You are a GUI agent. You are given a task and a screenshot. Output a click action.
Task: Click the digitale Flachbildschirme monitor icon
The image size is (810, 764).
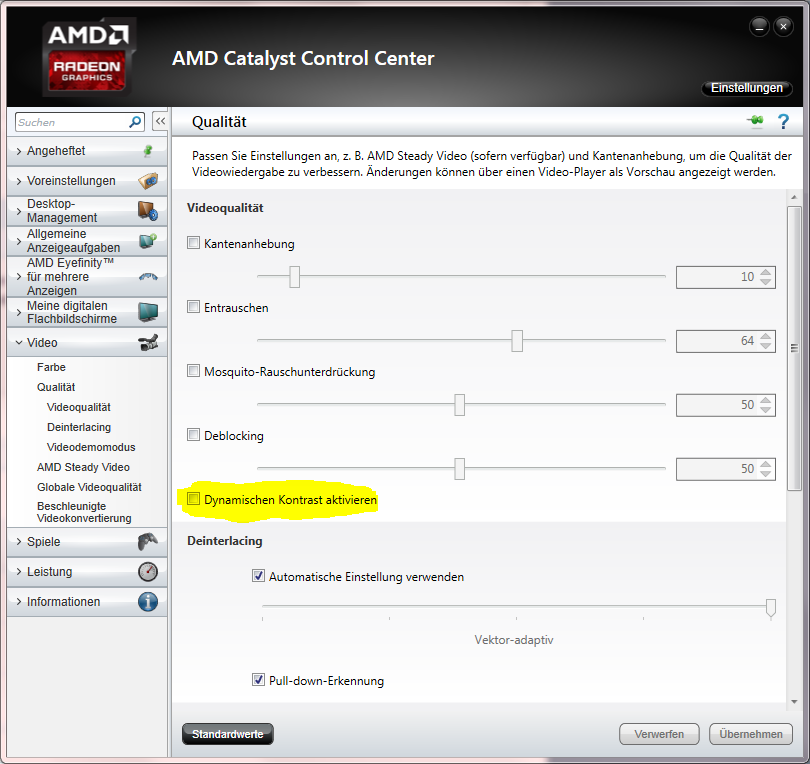(x=148, y=312)
